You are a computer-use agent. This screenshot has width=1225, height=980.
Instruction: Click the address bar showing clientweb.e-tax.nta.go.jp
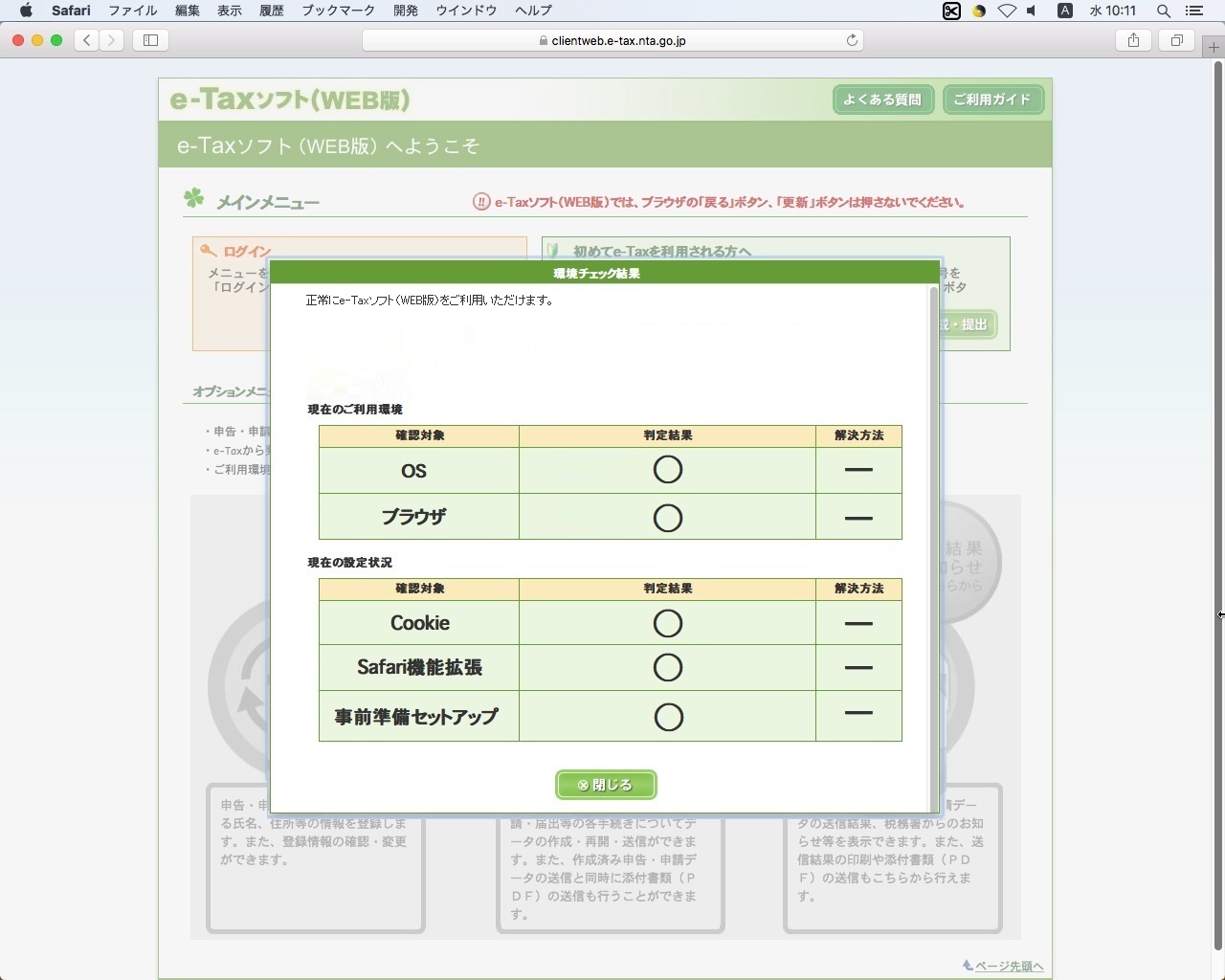[x=612, y=40]
